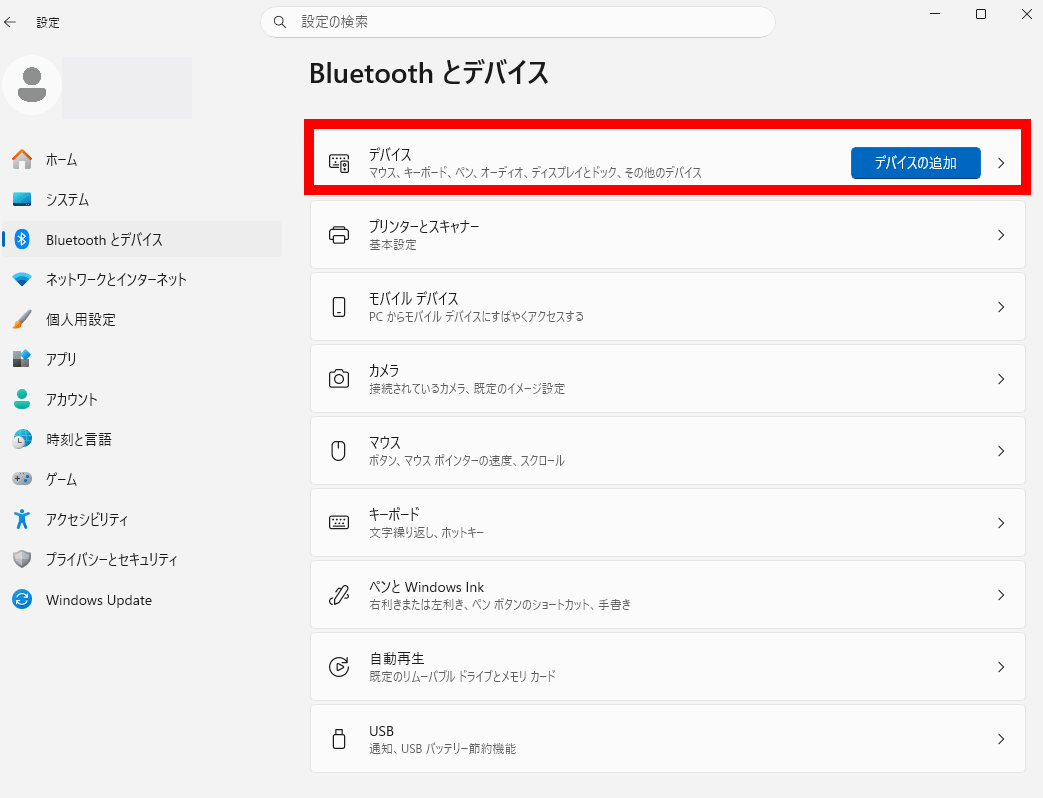Click the printer icon for プリンターとスキャナー
The image size is (1043, 798).
click(339, 235)
